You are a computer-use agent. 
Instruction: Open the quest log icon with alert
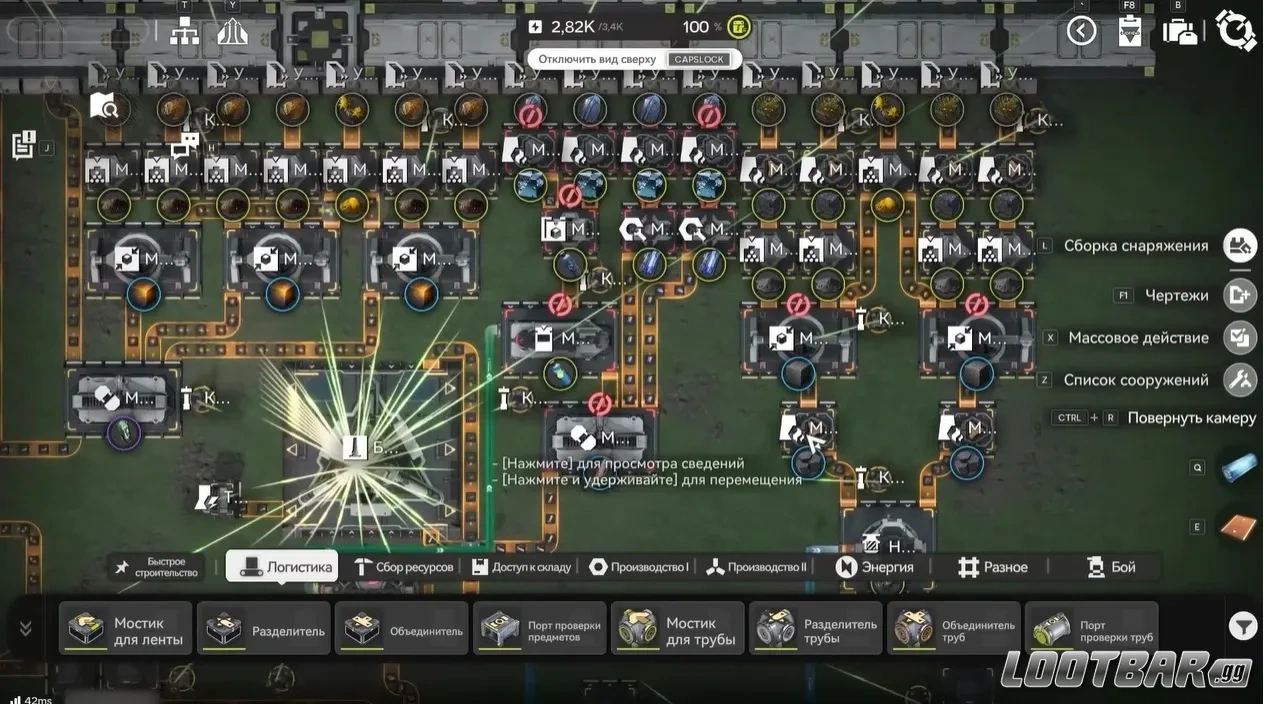coord(24,145)
